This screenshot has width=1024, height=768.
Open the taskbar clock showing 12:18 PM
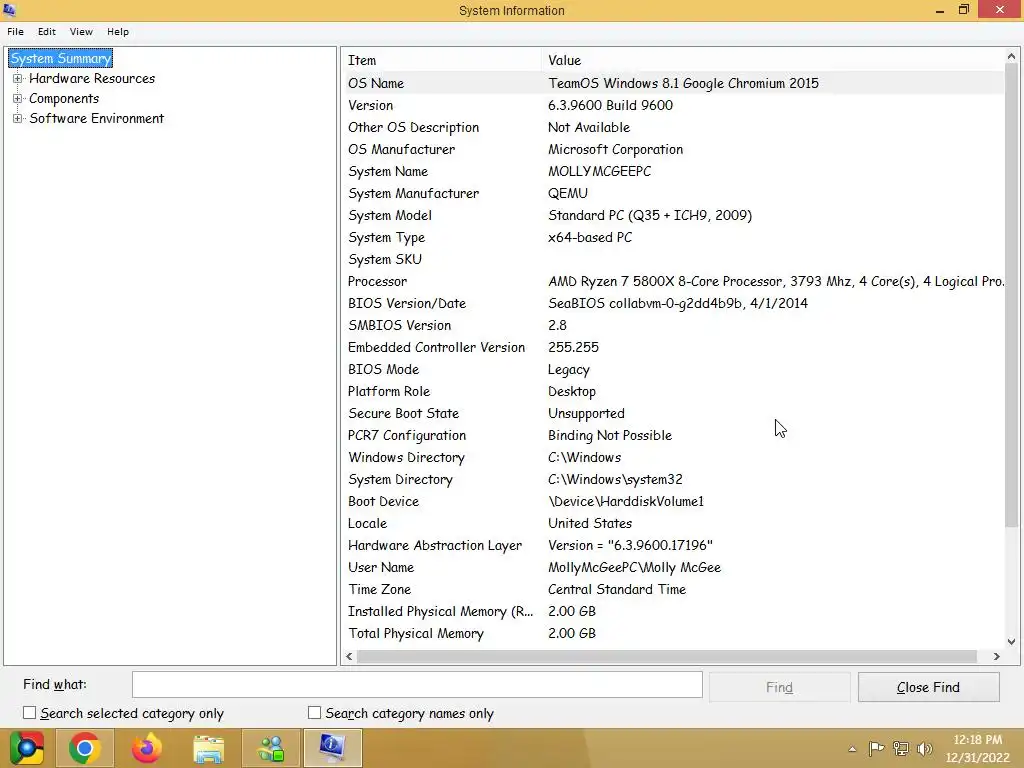pos(978,748)
